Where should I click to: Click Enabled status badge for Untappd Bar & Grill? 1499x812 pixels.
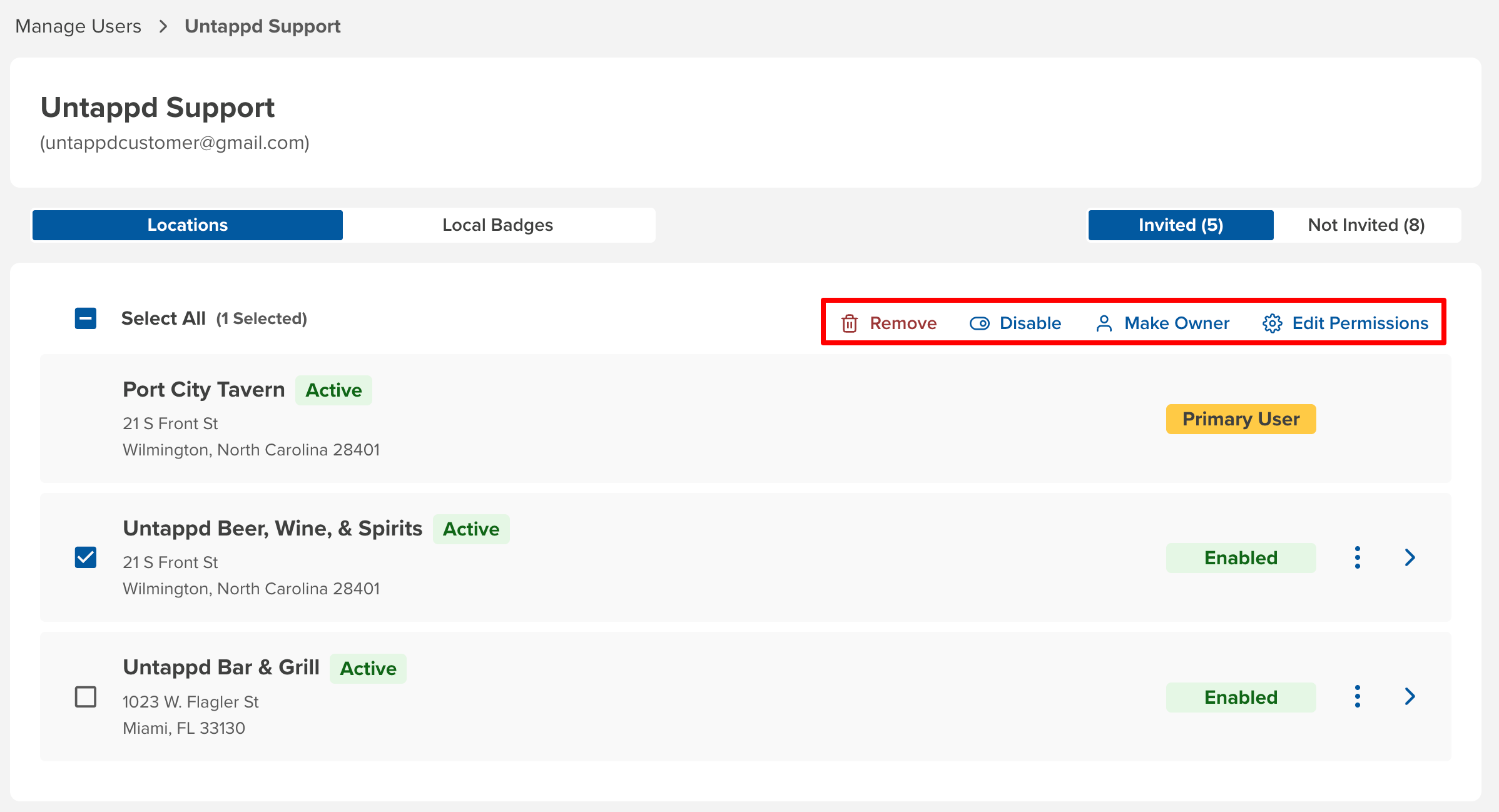pos(1241,698)
